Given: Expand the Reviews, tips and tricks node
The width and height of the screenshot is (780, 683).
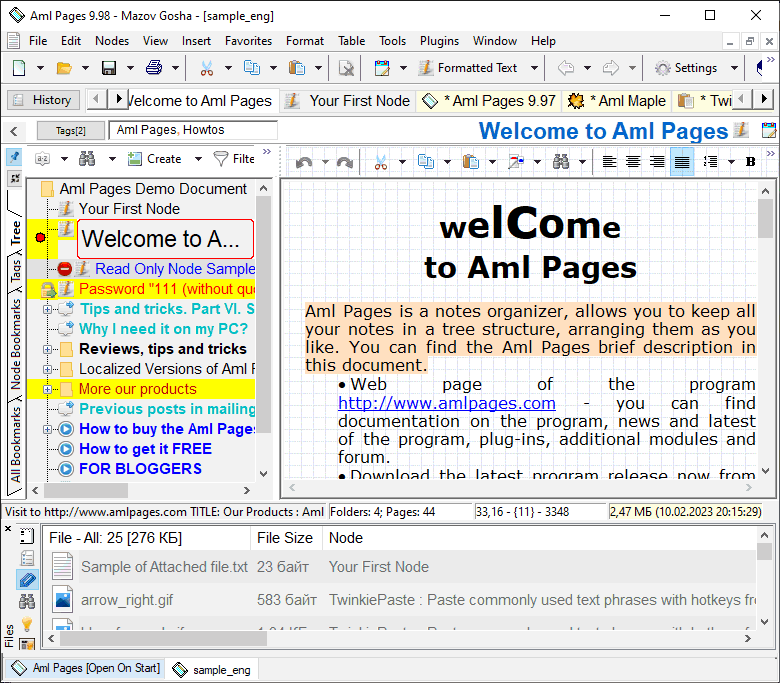Looking at the screenshot, I should click(47, 350).
